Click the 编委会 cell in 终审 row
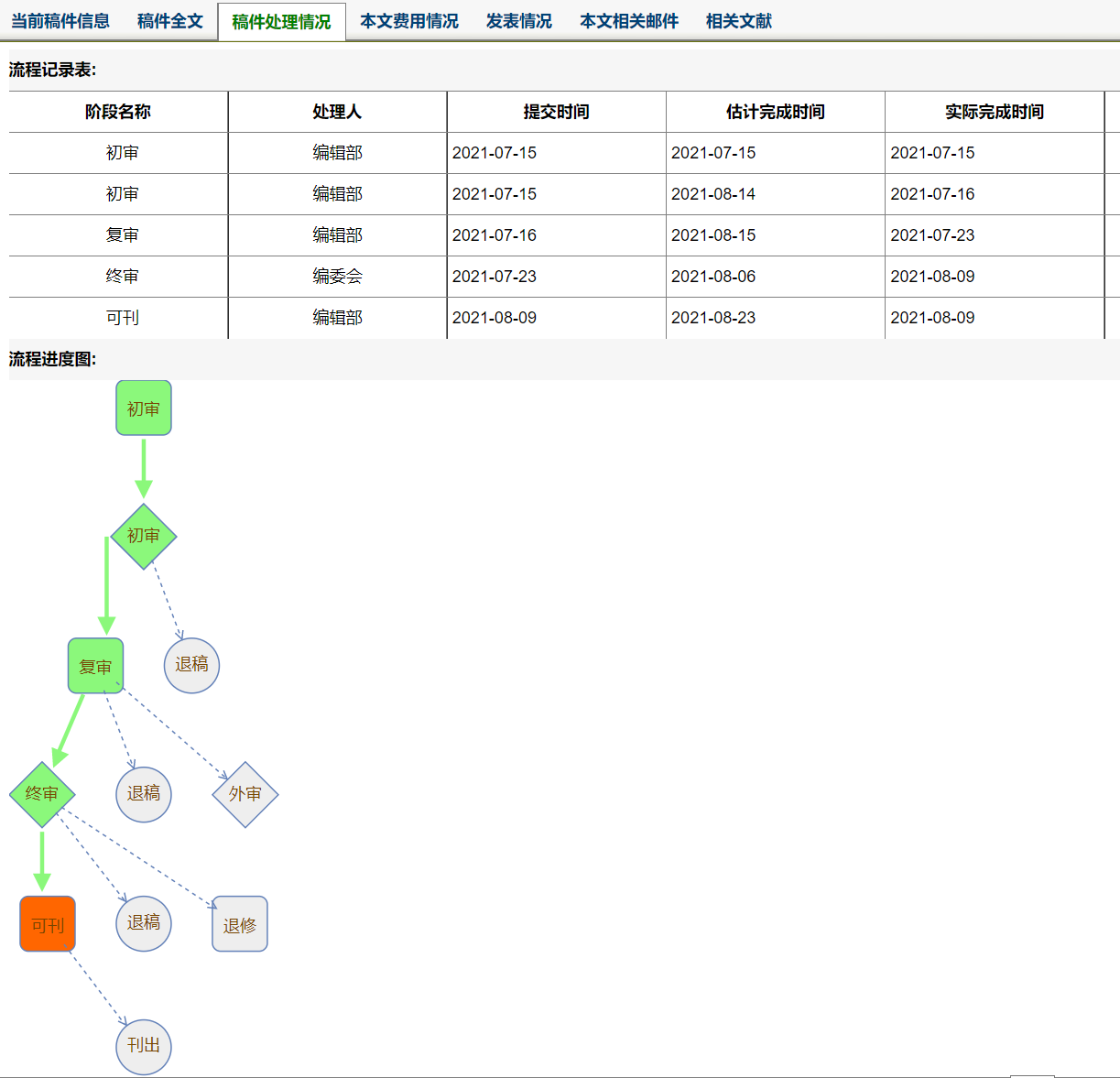This screenshot has width=1120, height=1078. coord(337,277)
